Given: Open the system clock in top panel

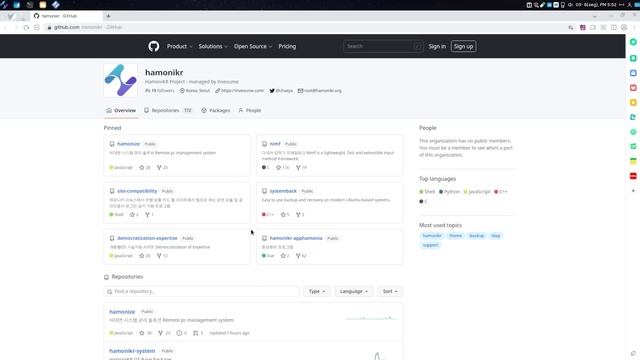Looking at the screenshot, I should (596, 5).
